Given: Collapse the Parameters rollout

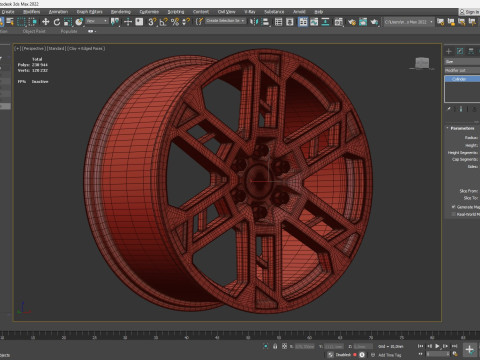Looking at the screenshot, I should pyautogui.click(x=462, y=128).
